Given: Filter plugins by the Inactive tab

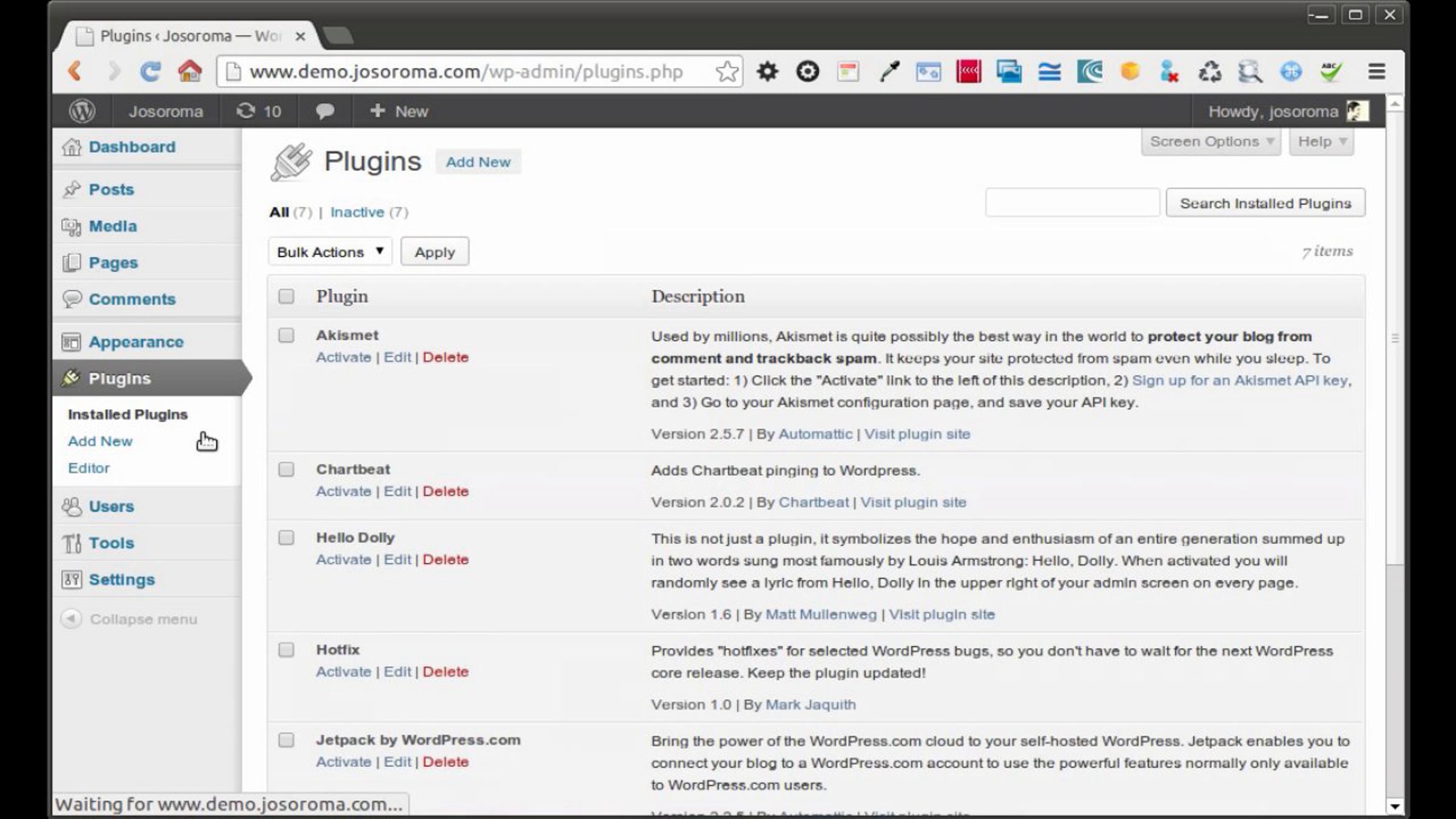Looking at the screenshot, I should [357, 212].
